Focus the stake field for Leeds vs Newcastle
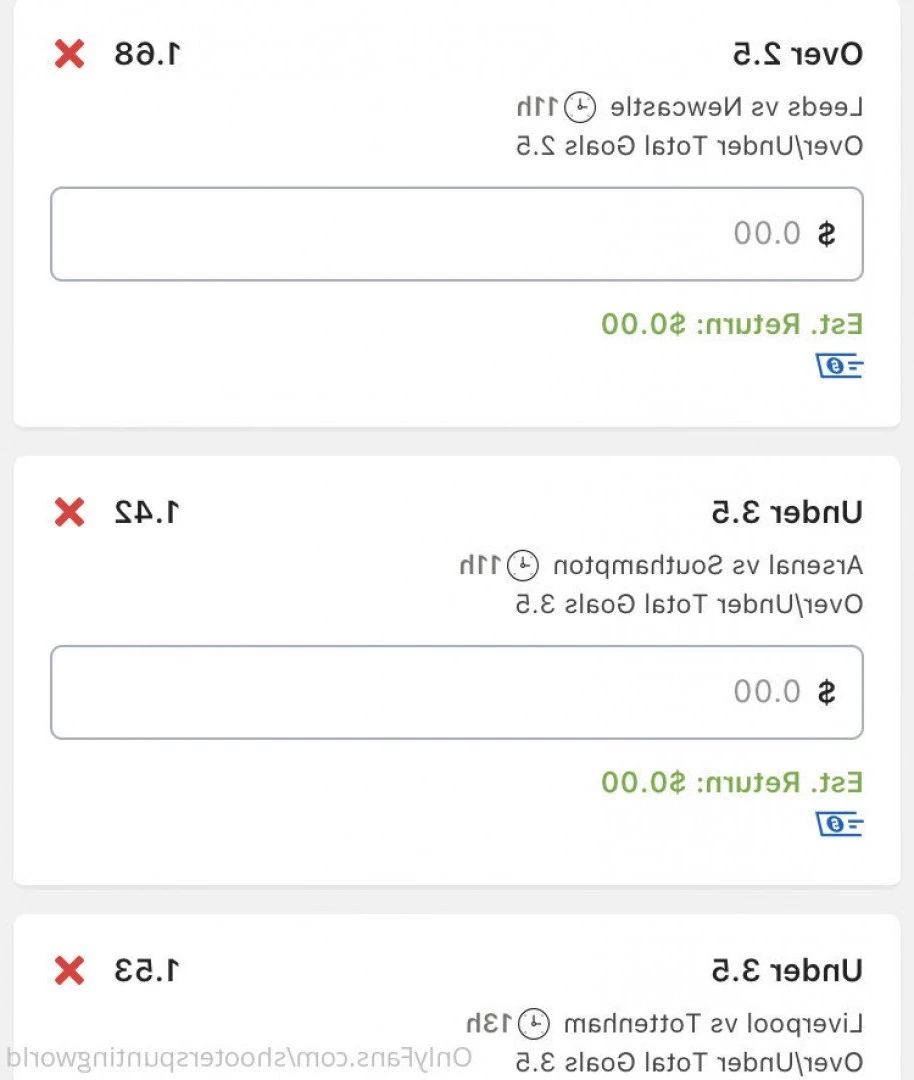914x1080 pixels. pyautogui.click(x=457, y=233)
